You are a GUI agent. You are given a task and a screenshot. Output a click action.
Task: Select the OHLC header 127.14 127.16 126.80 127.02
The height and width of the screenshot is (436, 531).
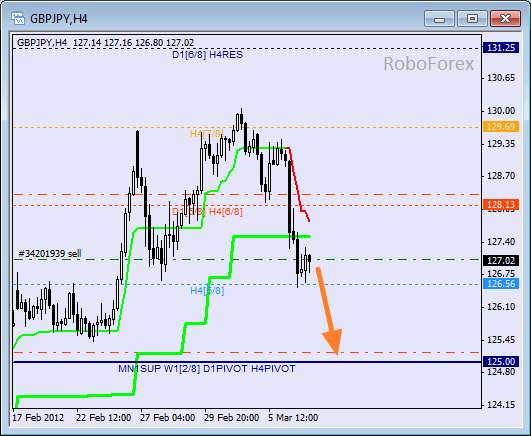coord(133,43)
